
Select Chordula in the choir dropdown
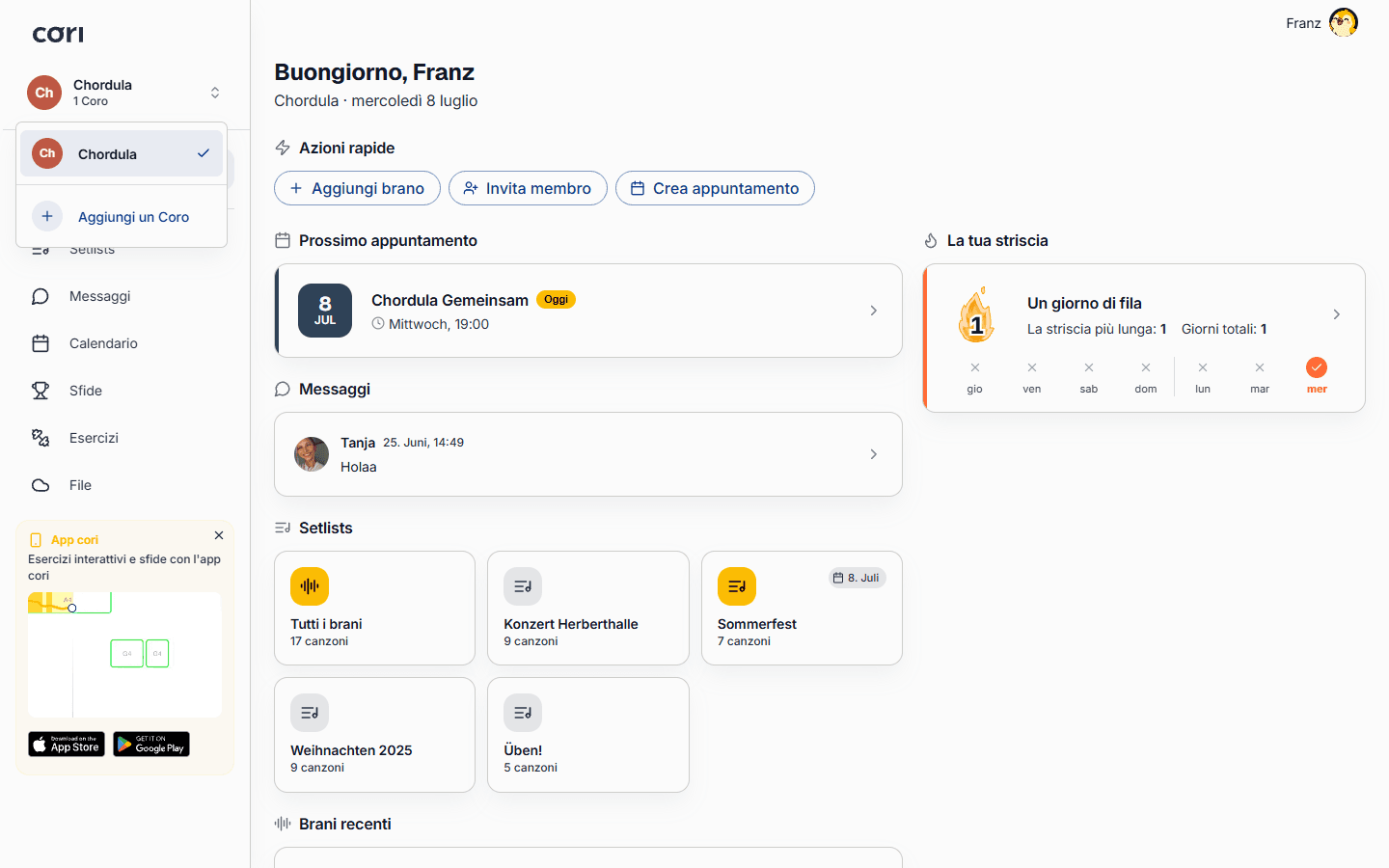click(122, 153)
